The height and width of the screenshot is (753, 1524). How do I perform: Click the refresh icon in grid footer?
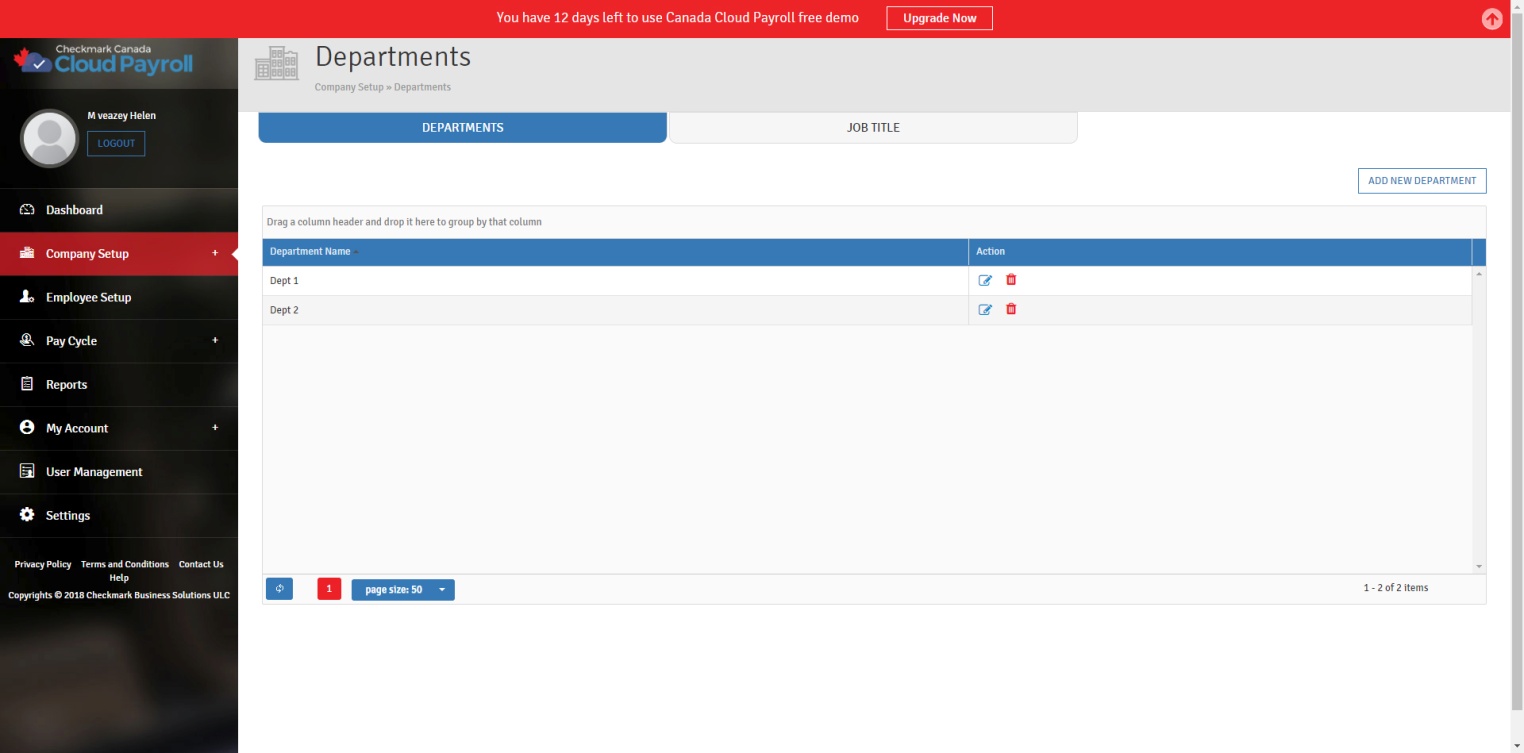[x=279, y=589]
